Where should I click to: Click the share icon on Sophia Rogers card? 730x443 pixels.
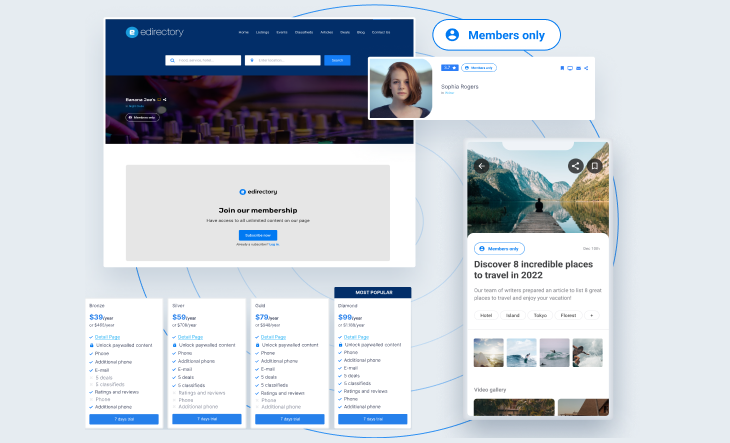click(x=586, y=68)
